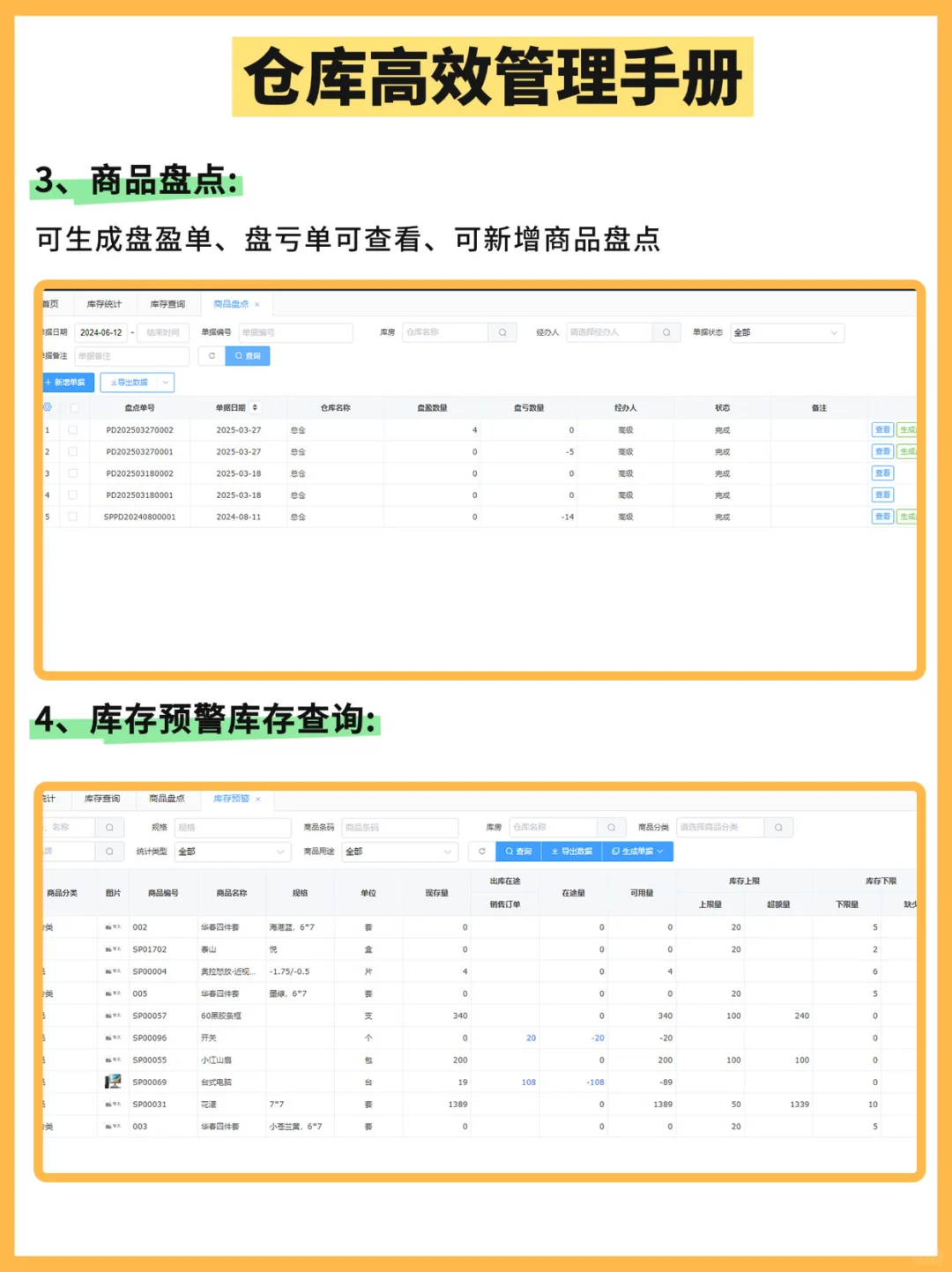Click the sort arrows on 单据日期 column
Viewport: 952px width, 1272px height.
pos(254,407)
